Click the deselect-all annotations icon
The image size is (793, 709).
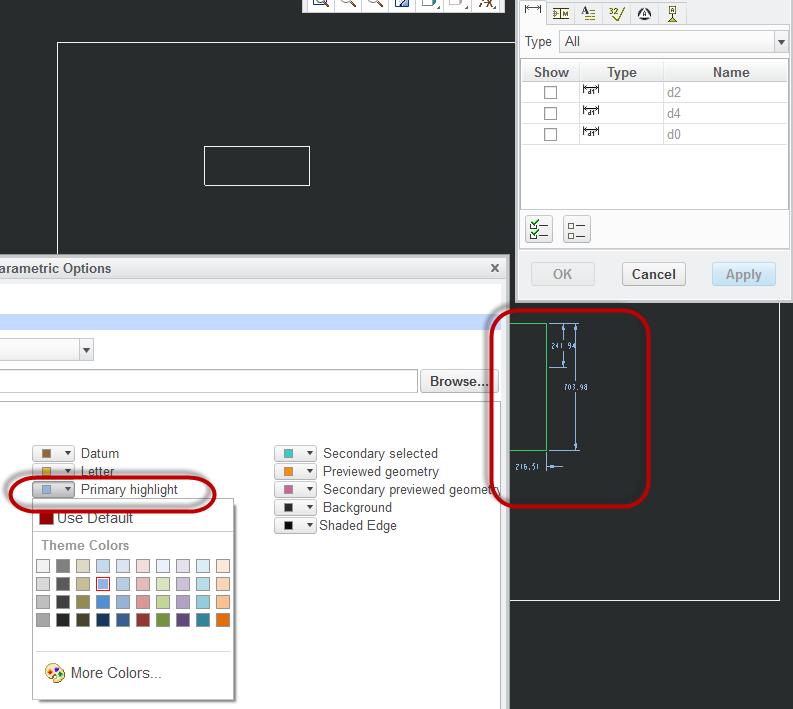coord(577,229)
